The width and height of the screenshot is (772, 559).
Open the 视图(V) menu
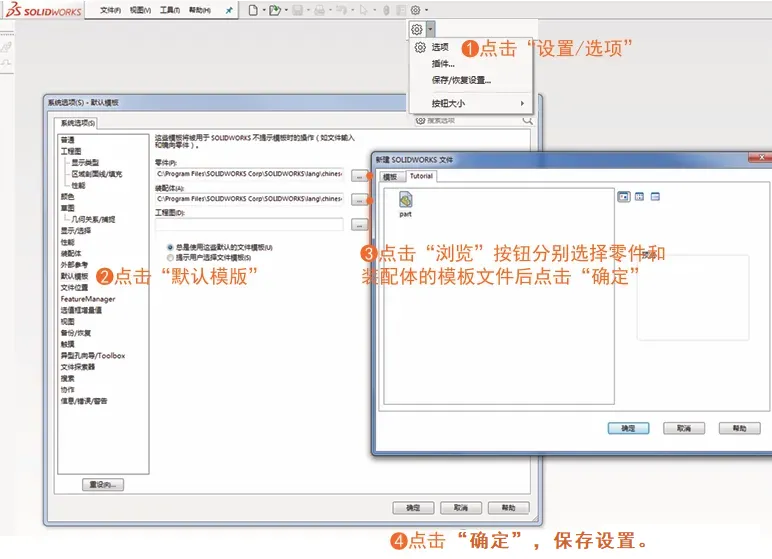[x=140, y=10]
